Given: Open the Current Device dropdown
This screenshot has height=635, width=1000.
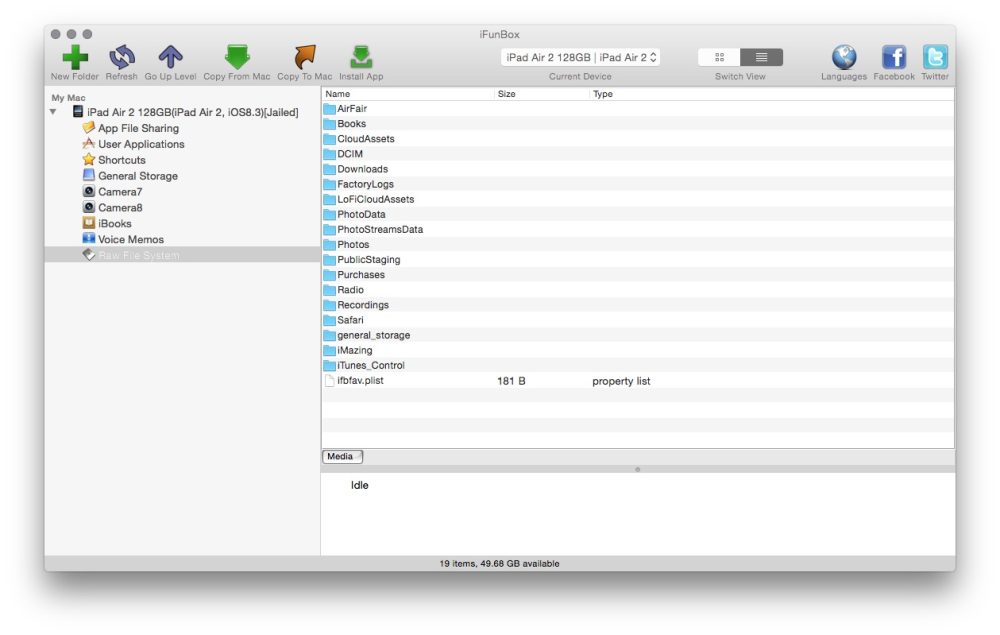Looking at the screenshot, I should click(580, 57).
